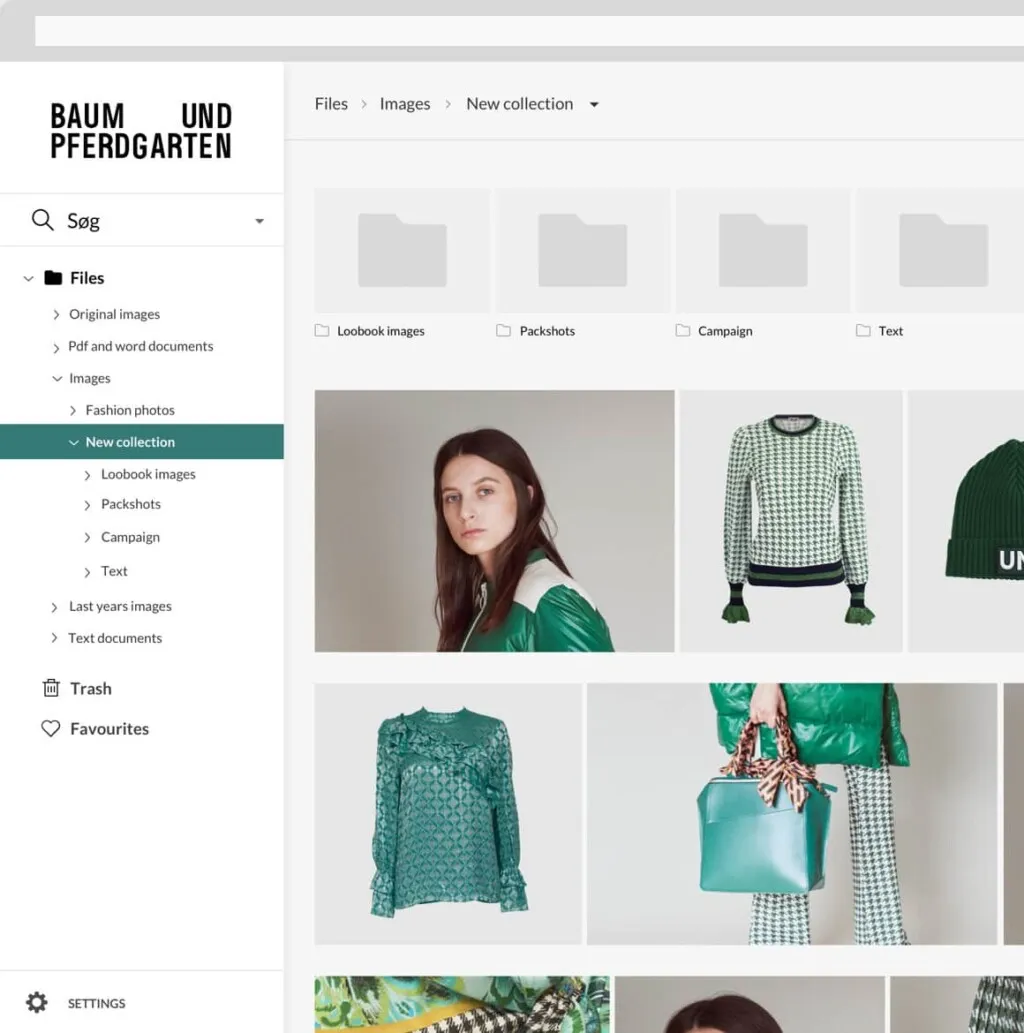
Task: Open the Packshots folder tile
Action: click(x=583, y=250)
